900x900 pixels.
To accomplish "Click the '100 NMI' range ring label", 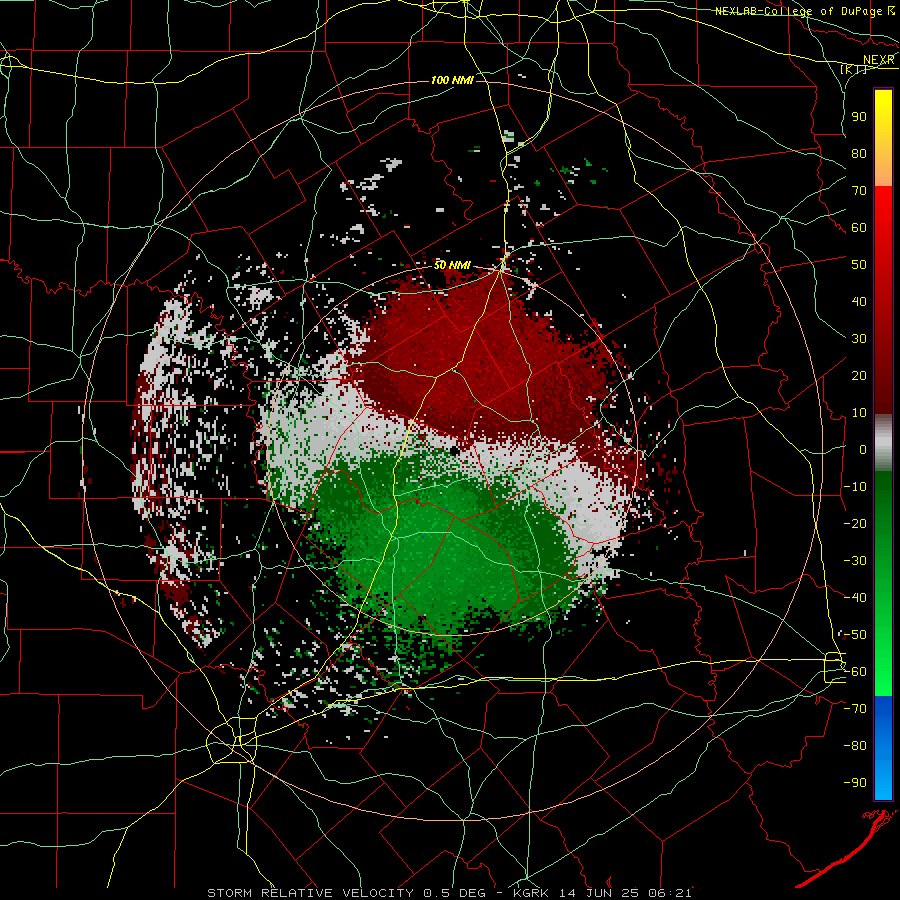I will [x=452, y=80].
